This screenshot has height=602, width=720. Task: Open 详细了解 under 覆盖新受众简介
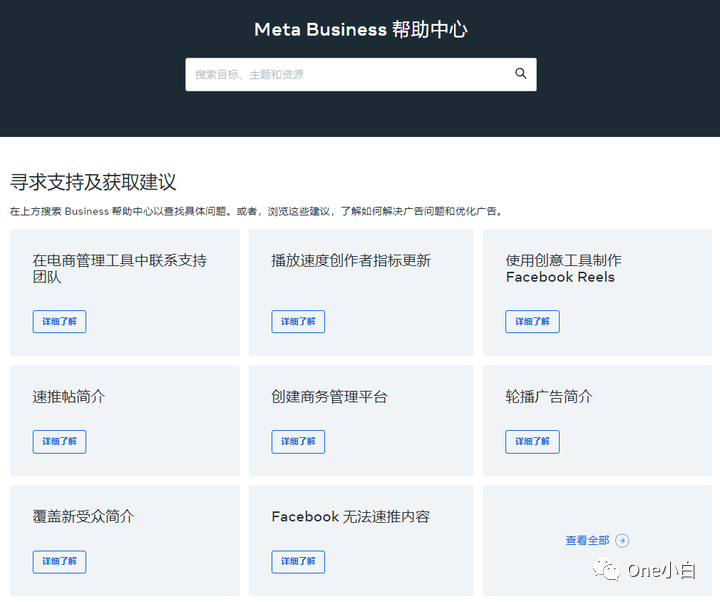(59, 562)
